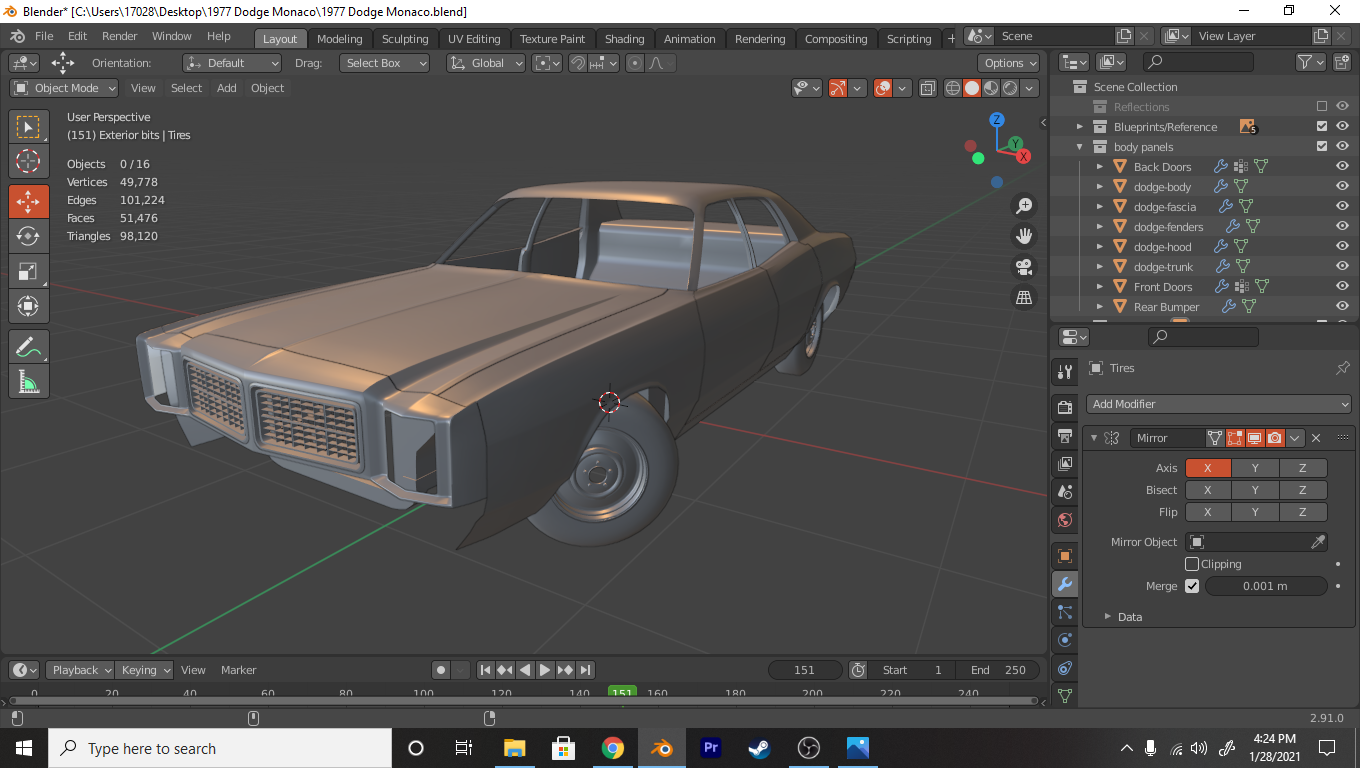Choose the Rotate tool
This screenshot has width=1360, height=768.
tap(29, 236)
